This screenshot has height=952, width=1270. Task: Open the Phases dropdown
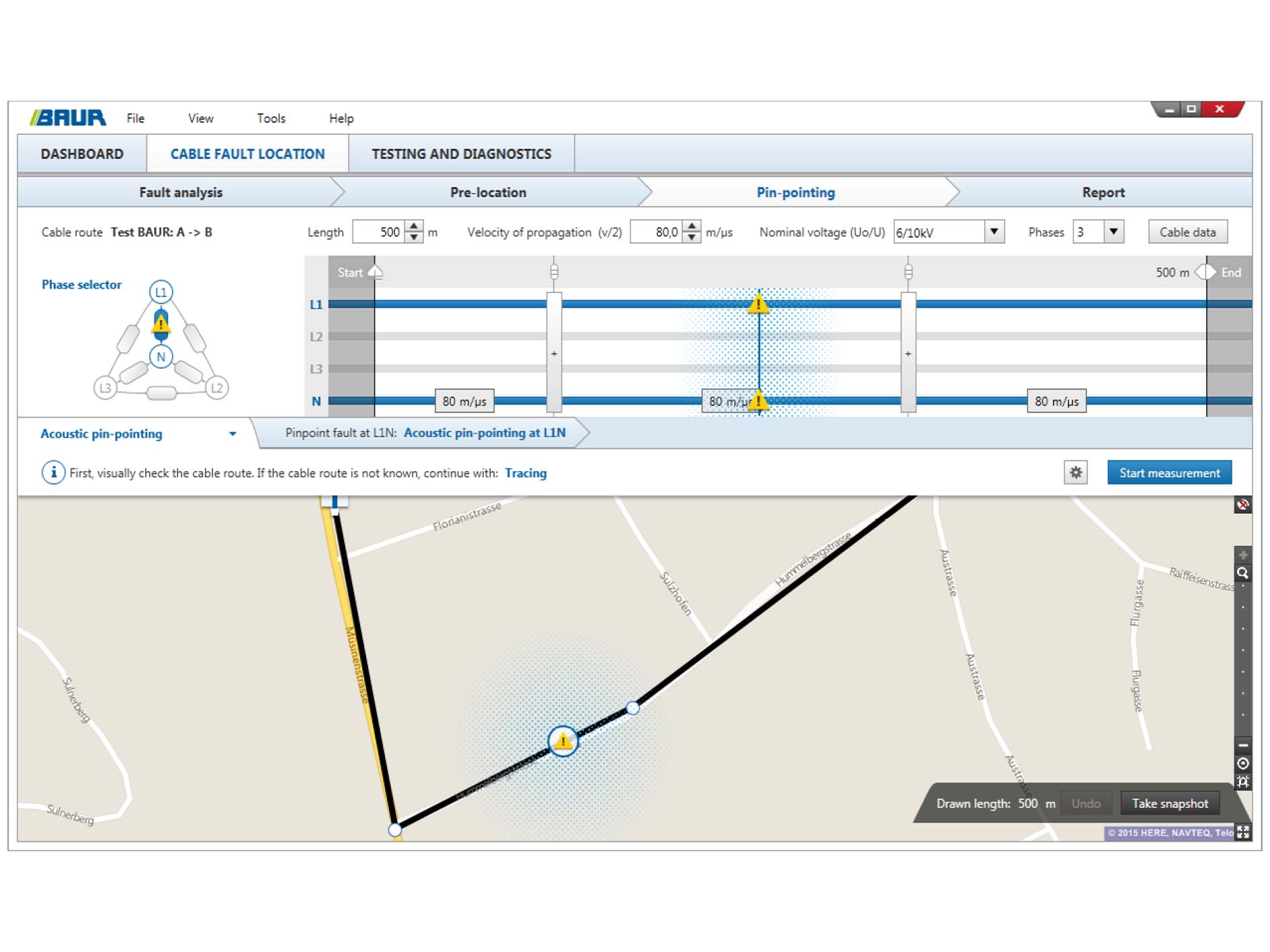[x=1113, y=232]
